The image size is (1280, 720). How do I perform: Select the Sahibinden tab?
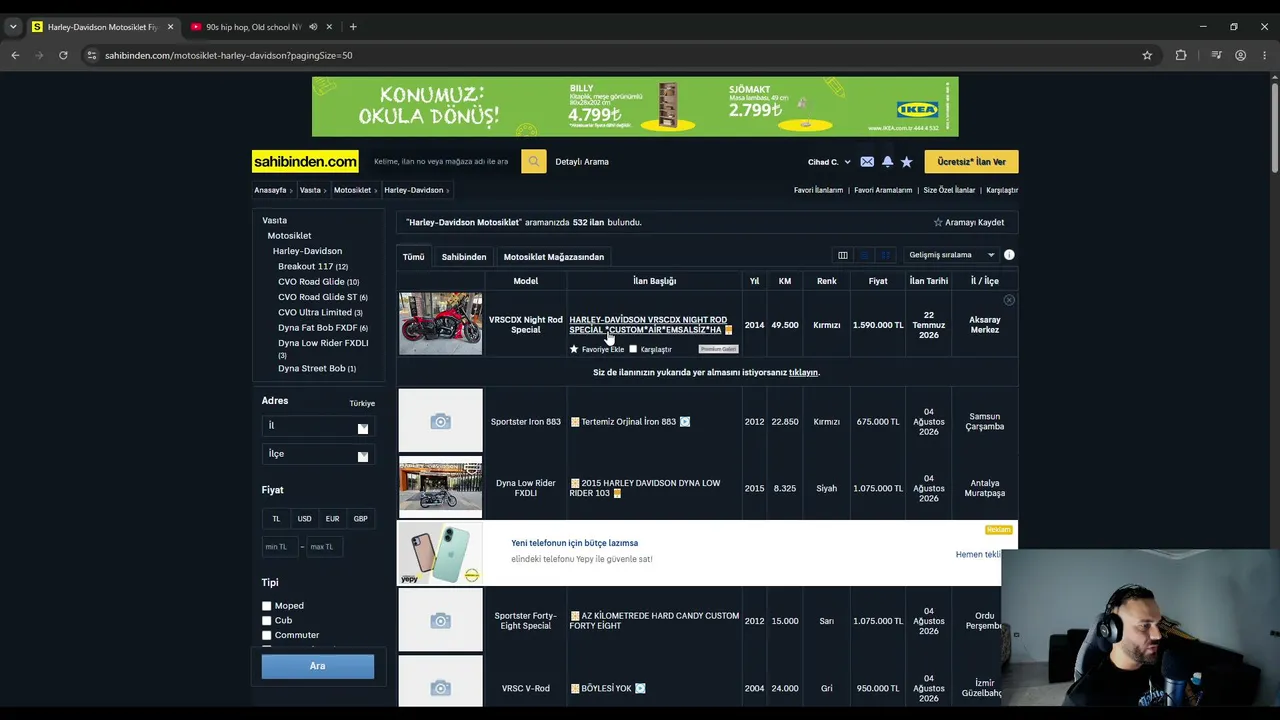(x=464, y=257)
